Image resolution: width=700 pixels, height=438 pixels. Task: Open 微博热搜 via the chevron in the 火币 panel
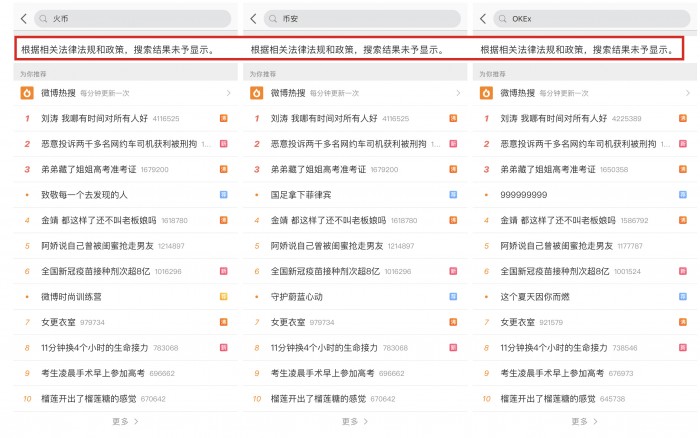point(228,93)
